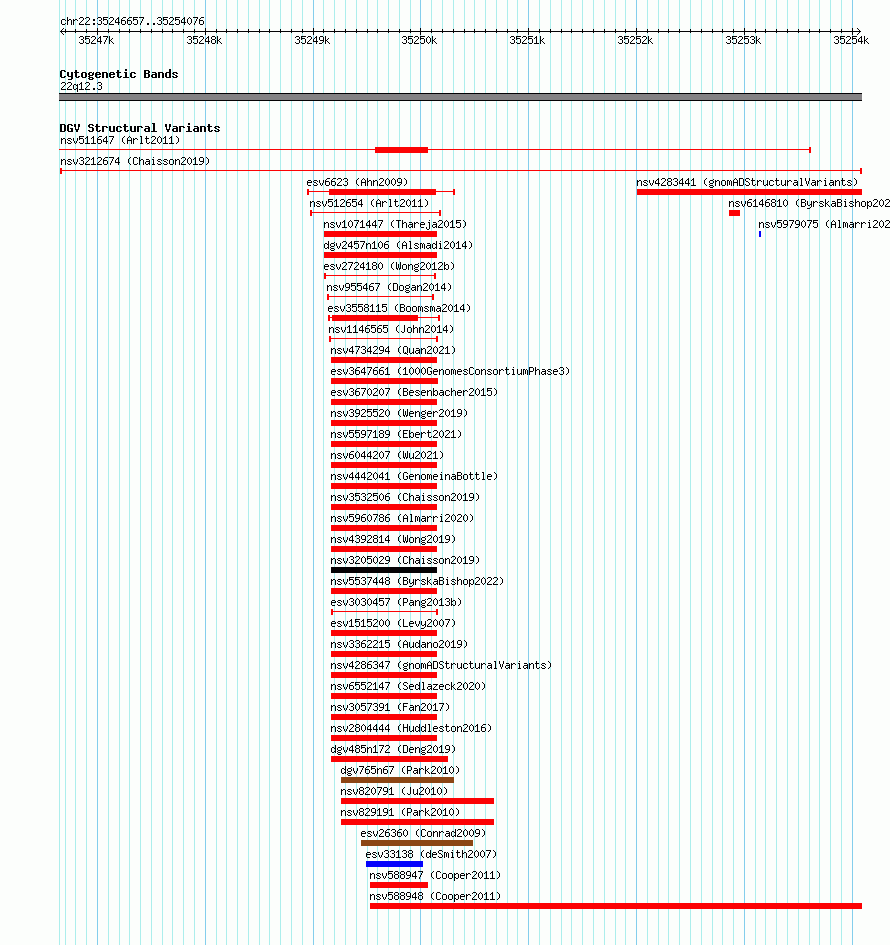
Task: Open nsv5597189 (Ebert2021) entry
Action: click(x=396, y=434)
